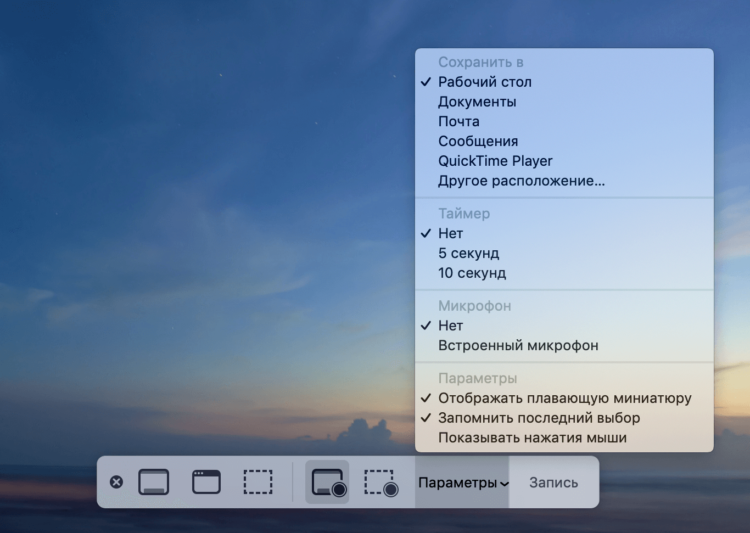
Task: Choose Рабочий стол as save location
Action: pos(564,82)
